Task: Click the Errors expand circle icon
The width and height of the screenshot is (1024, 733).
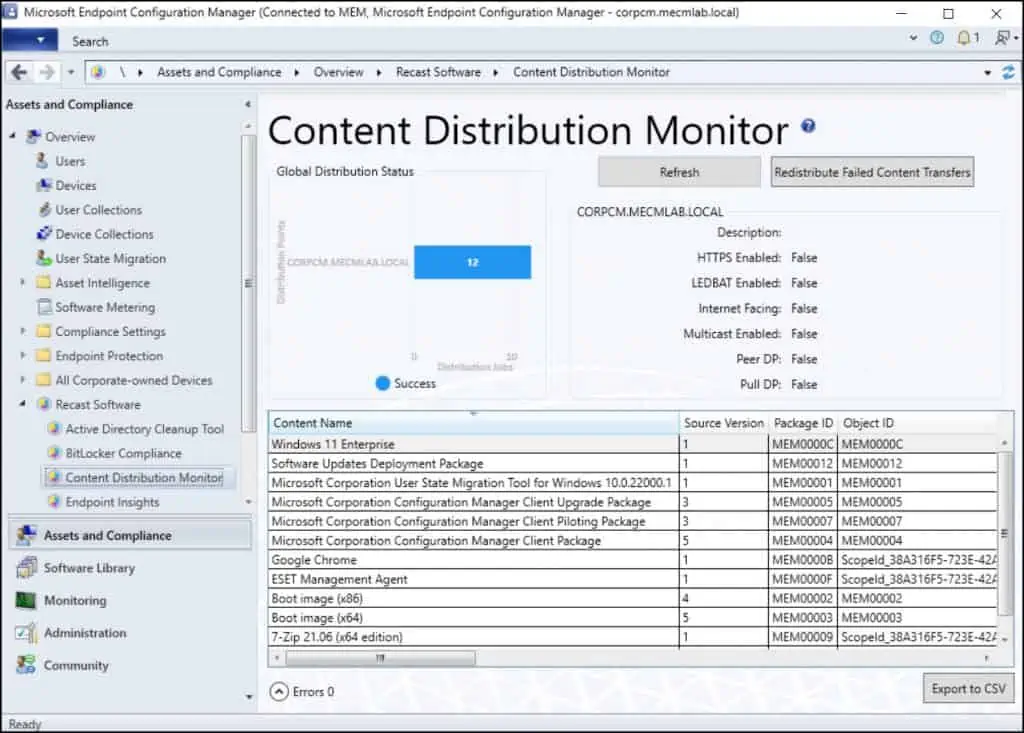Action: click(279, 691)
